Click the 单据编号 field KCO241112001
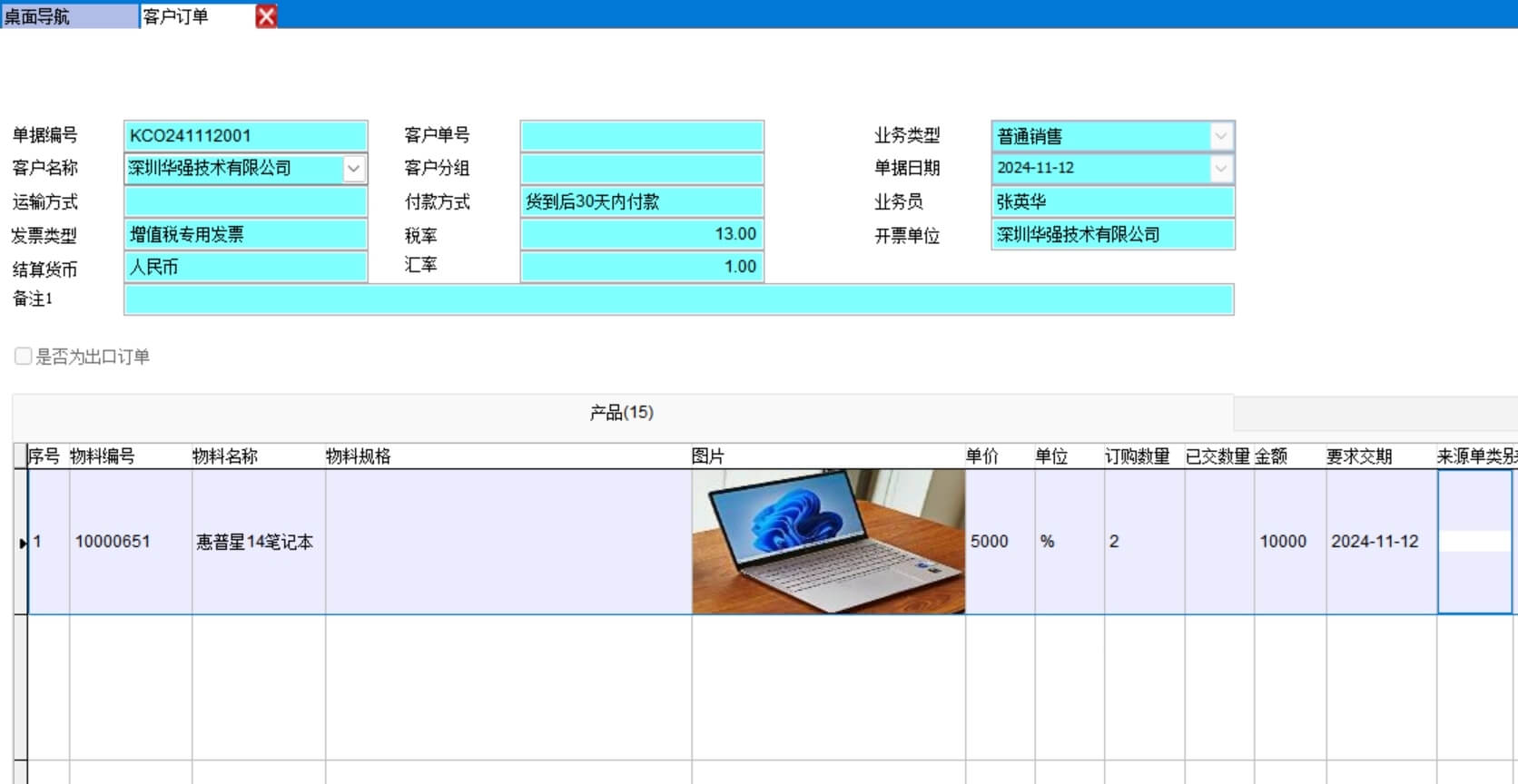Viewport: 1518px width, 784px height. [x=245, y=136]
